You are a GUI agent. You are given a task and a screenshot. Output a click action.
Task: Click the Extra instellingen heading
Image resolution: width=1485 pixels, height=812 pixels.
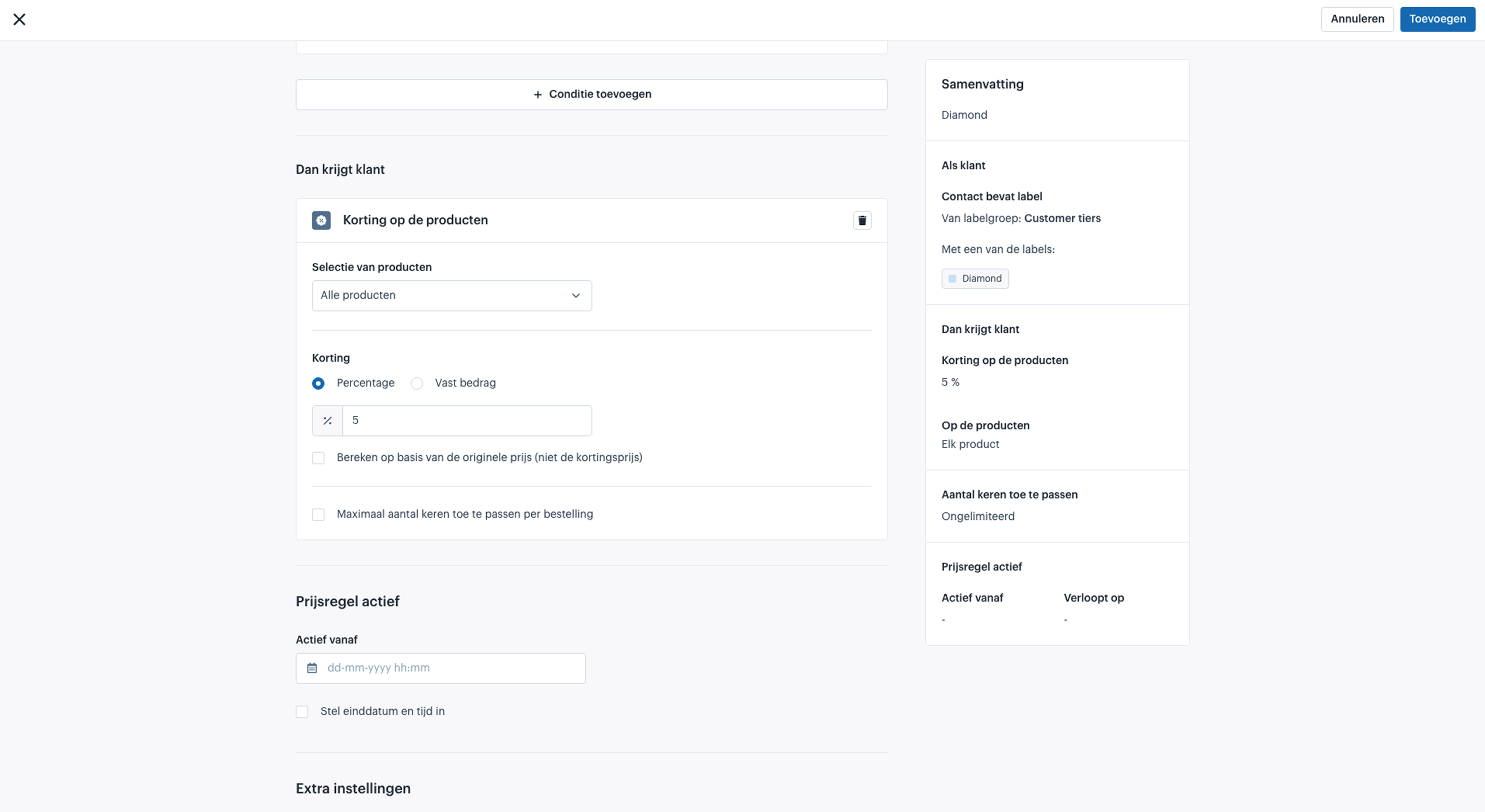tap(353, 788)
